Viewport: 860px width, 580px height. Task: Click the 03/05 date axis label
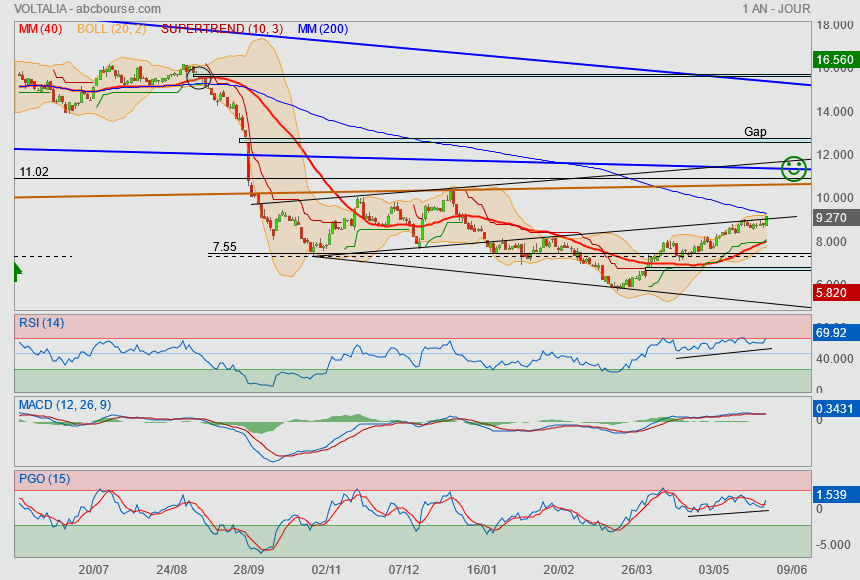click(714, 570)
